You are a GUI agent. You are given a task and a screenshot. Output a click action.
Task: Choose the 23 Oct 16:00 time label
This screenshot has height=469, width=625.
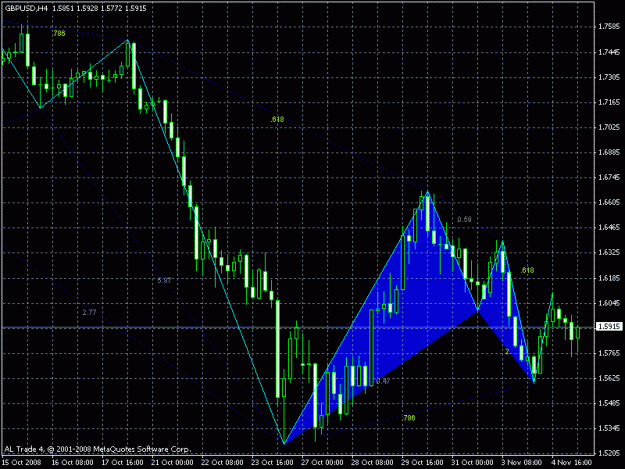click(272, 463)
